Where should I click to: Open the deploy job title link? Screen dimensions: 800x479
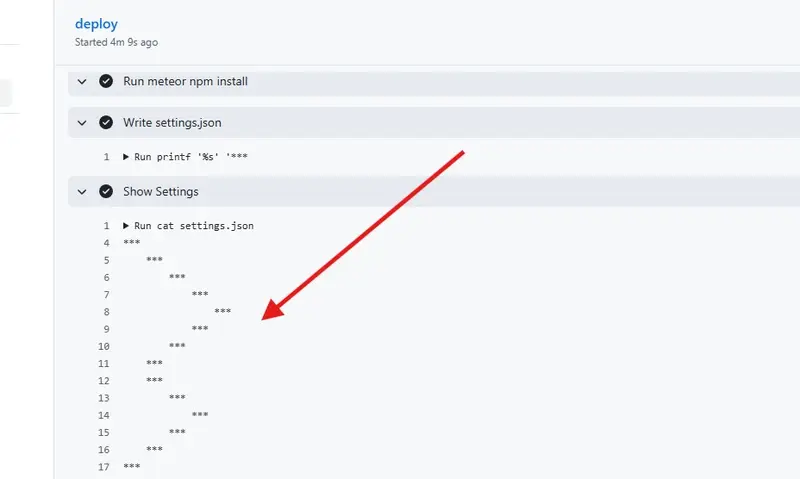pyautogui.click(x=96, y=24)
